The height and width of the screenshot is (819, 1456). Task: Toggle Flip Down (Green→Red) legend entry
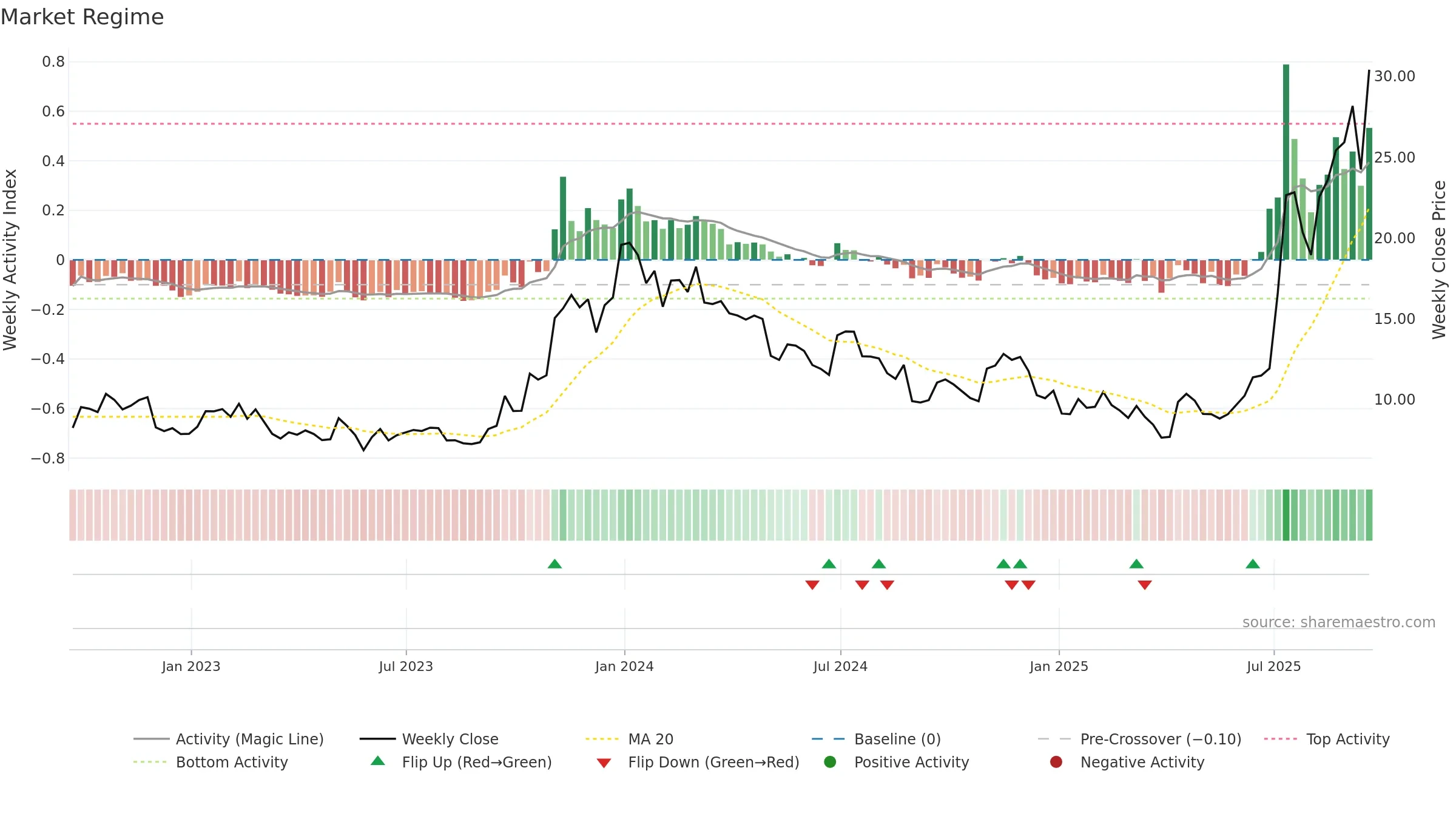pos(698,762)
